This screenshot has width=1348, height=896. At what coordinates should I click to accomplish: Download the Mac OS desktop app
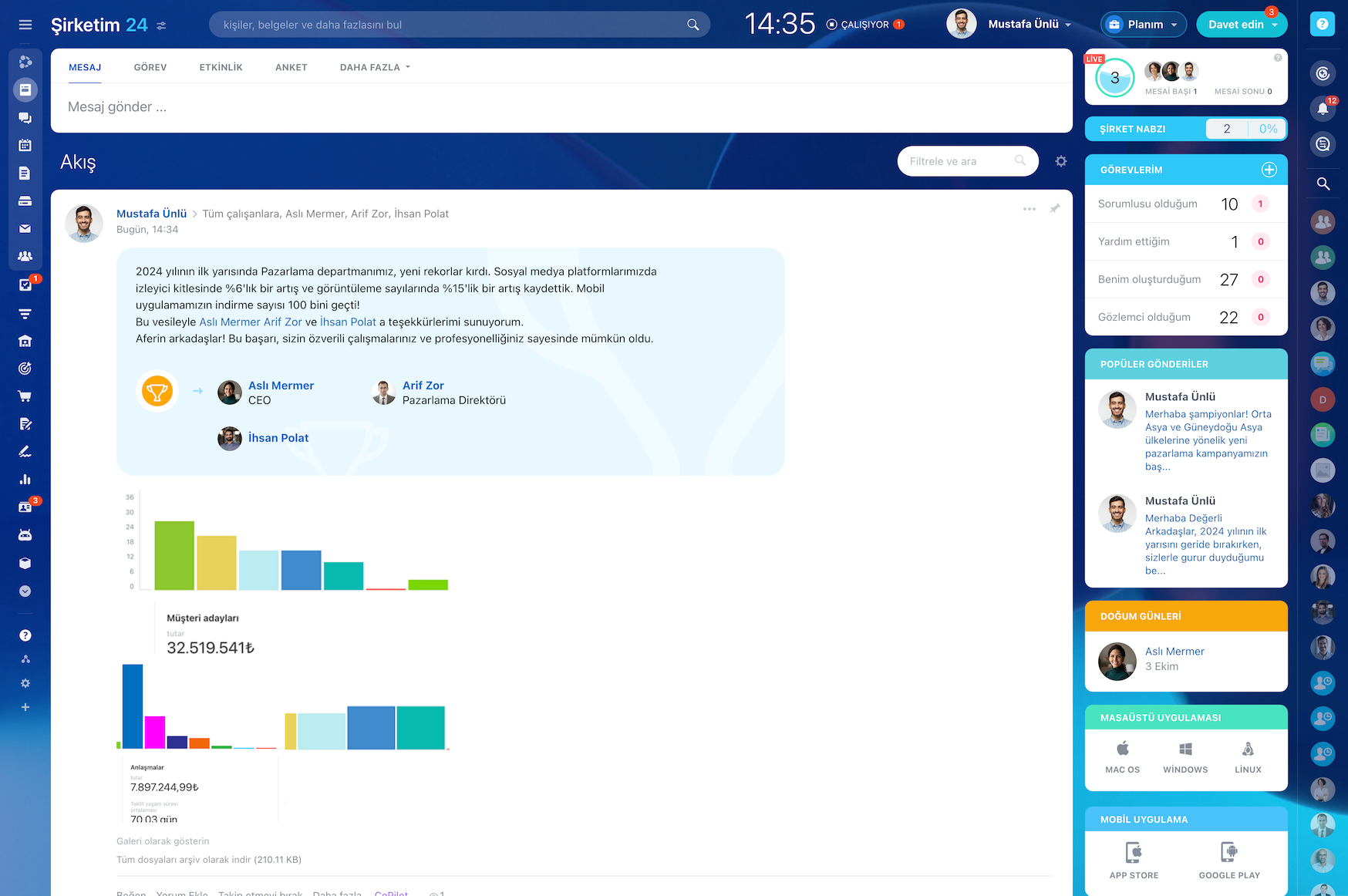1122,757
